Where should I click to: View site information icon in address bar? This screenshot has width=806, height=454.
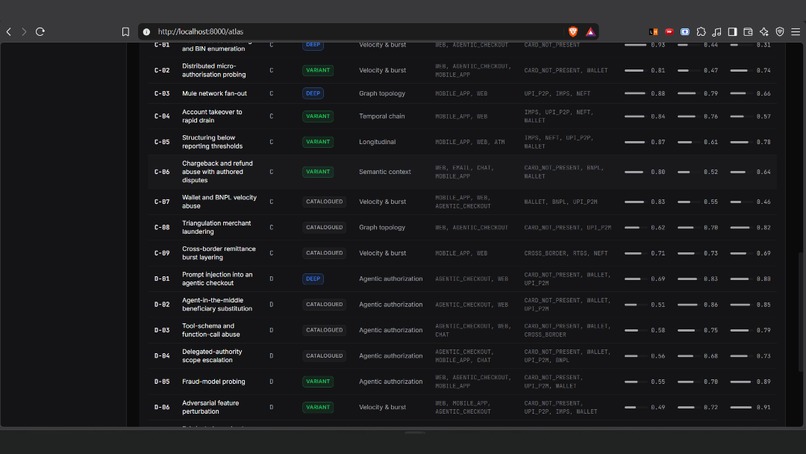(x=146, y=32)
